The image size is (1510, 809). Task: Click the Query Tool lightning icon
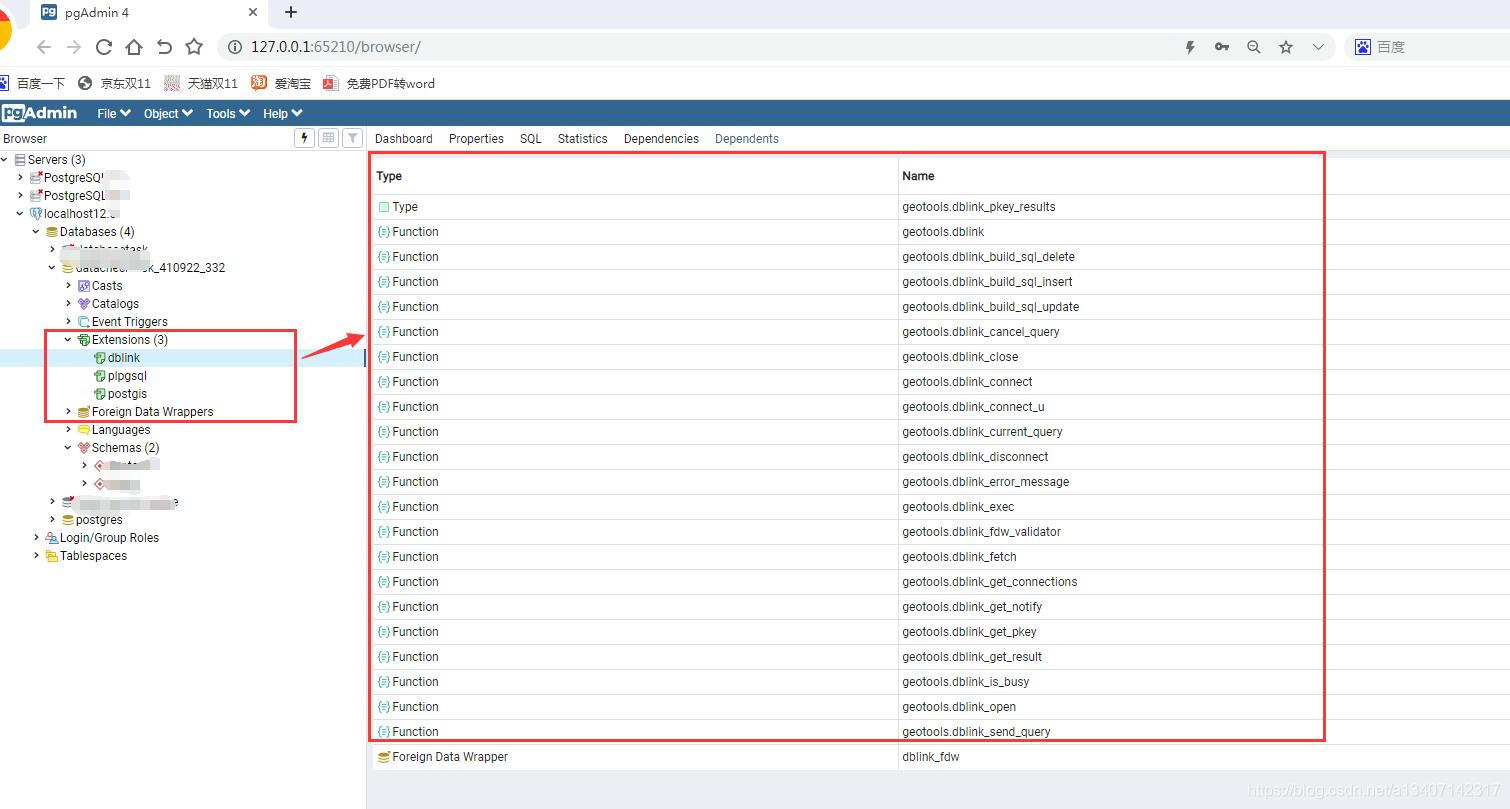click(304, 137)
